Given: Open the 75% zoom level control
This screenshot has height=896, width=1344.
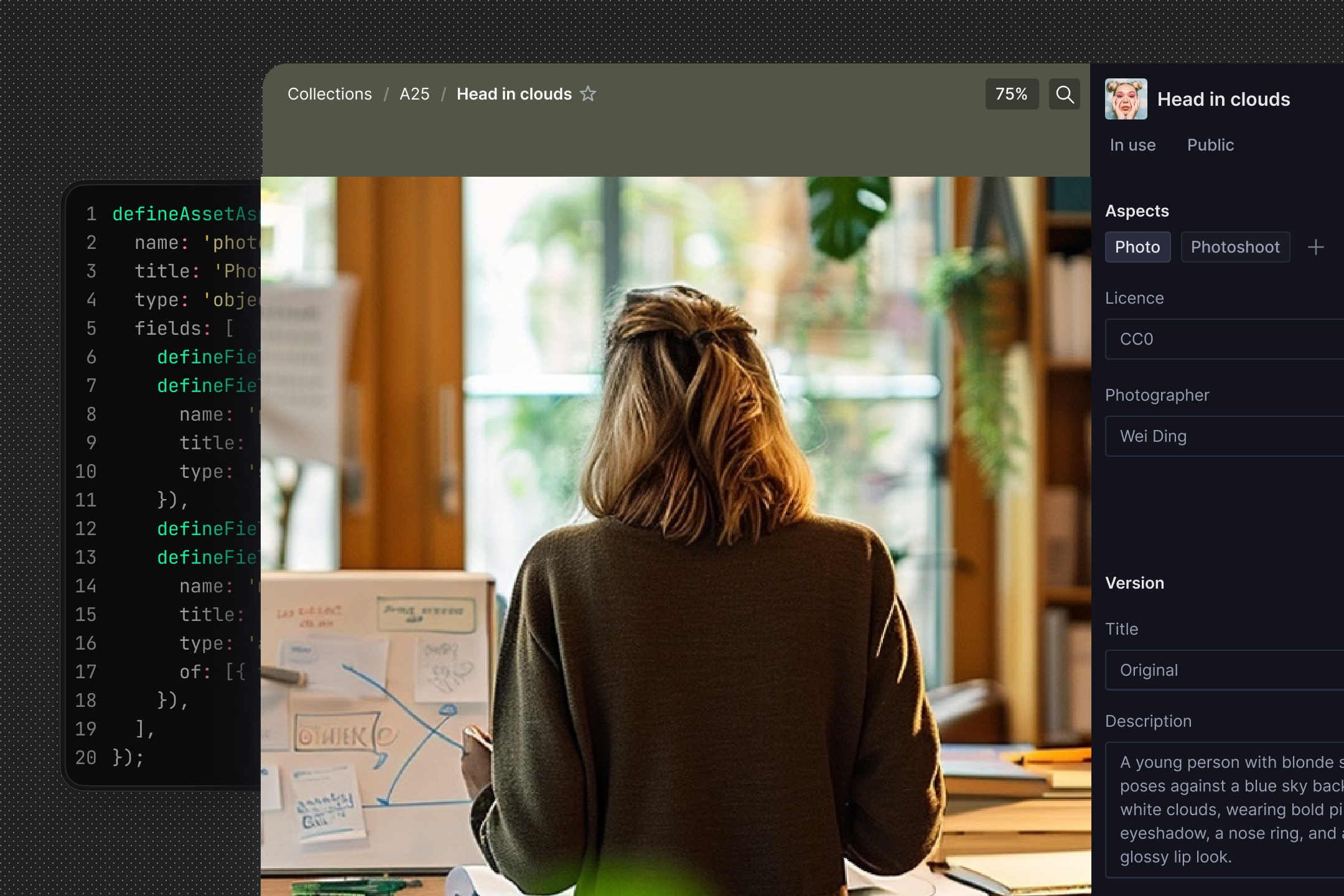Looking at the screenshot, I should point(1011,94).
